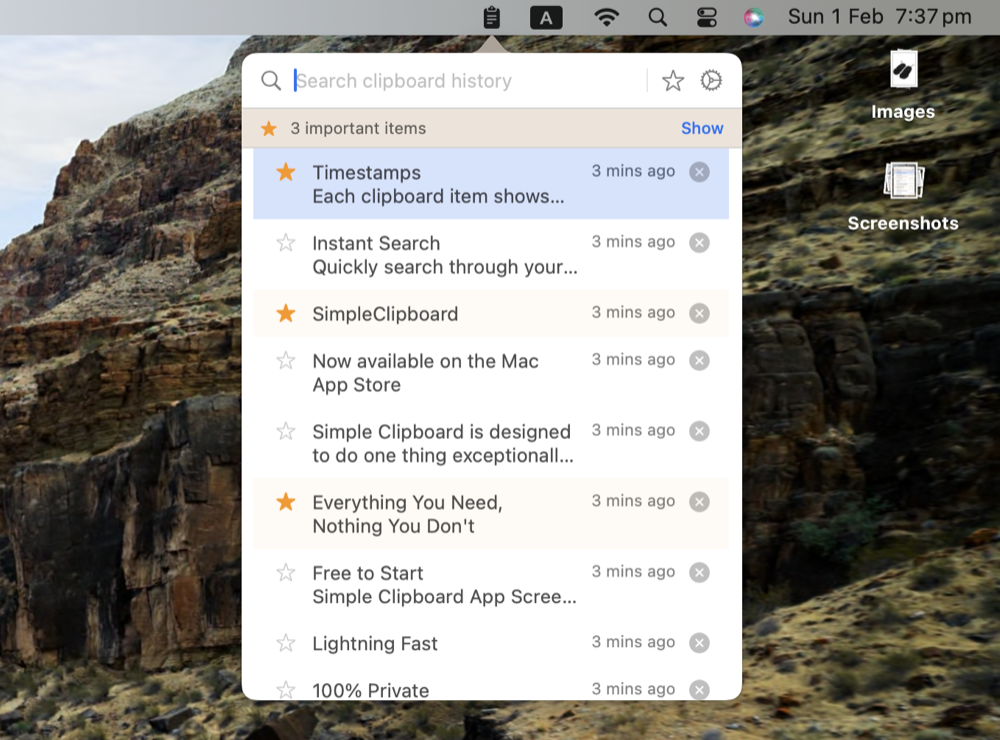Click the '3 mins ago' timestamp of Timestamps item
This screenshot has width=1000, height=740.
633,171
